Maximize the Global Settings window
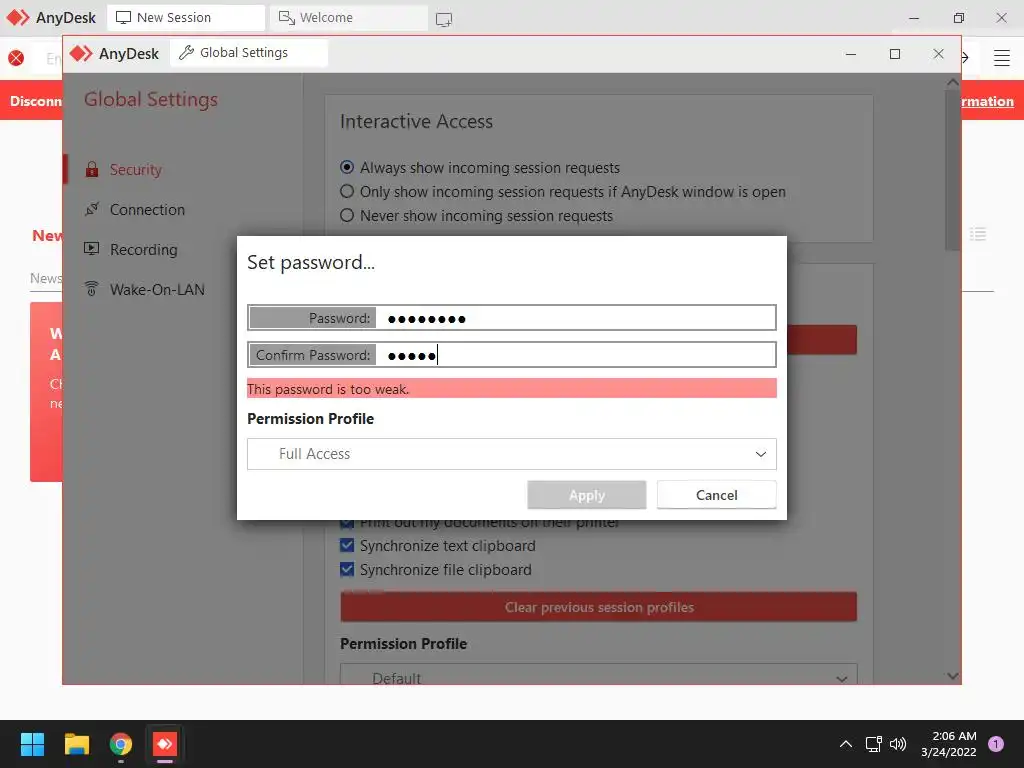Viewport: 1024px width, 768px height. click(895, 54)
